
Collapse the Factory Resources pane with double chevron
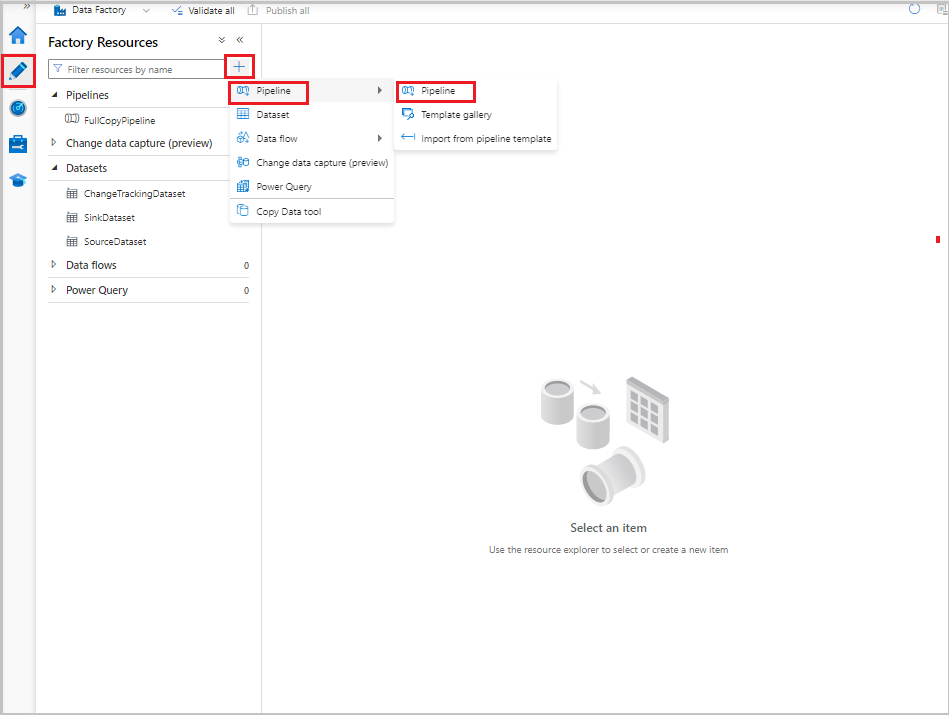pos(240,41)
